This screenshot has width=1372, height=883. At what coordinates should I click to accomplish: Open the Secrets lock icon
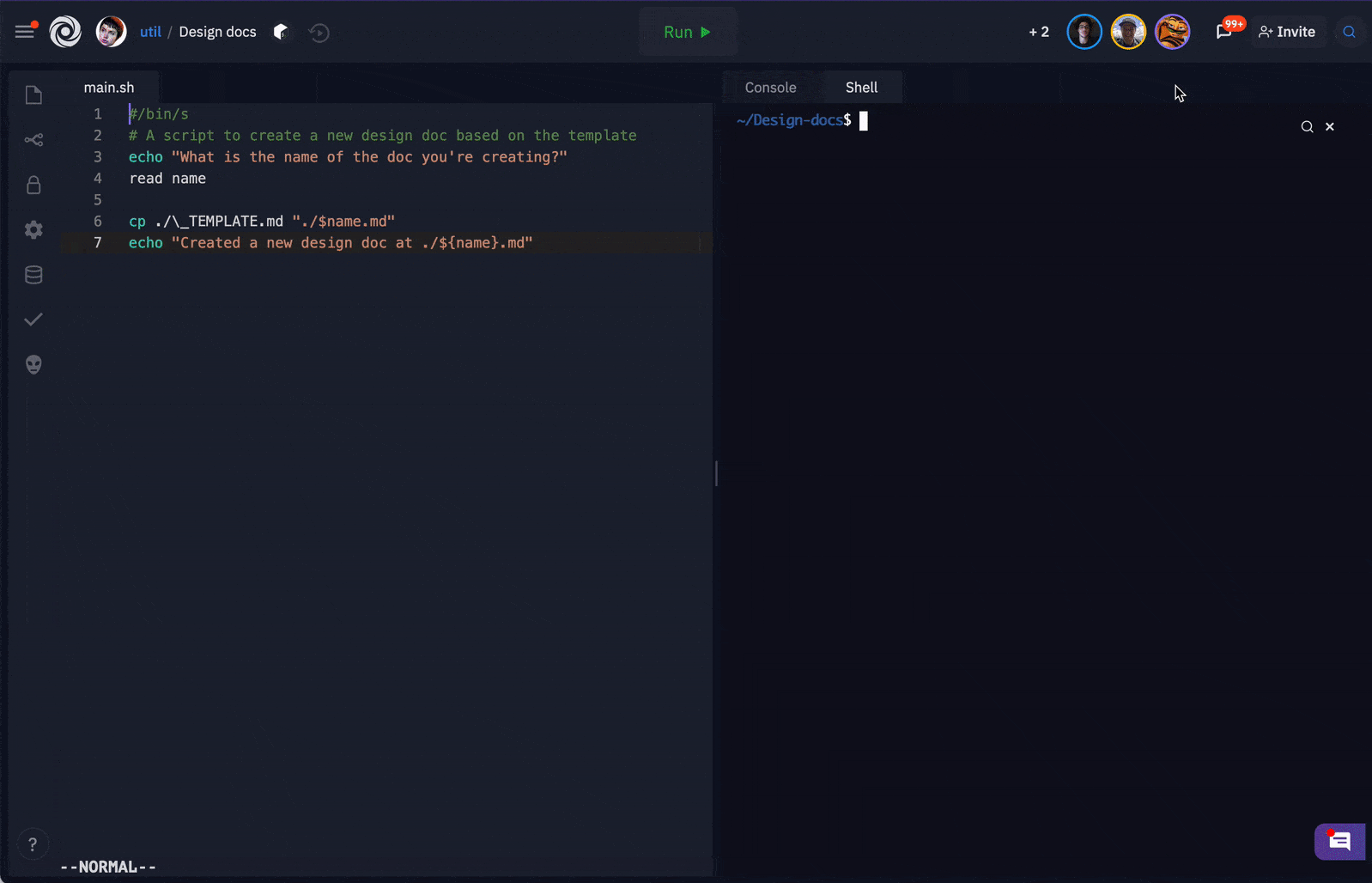33,185
